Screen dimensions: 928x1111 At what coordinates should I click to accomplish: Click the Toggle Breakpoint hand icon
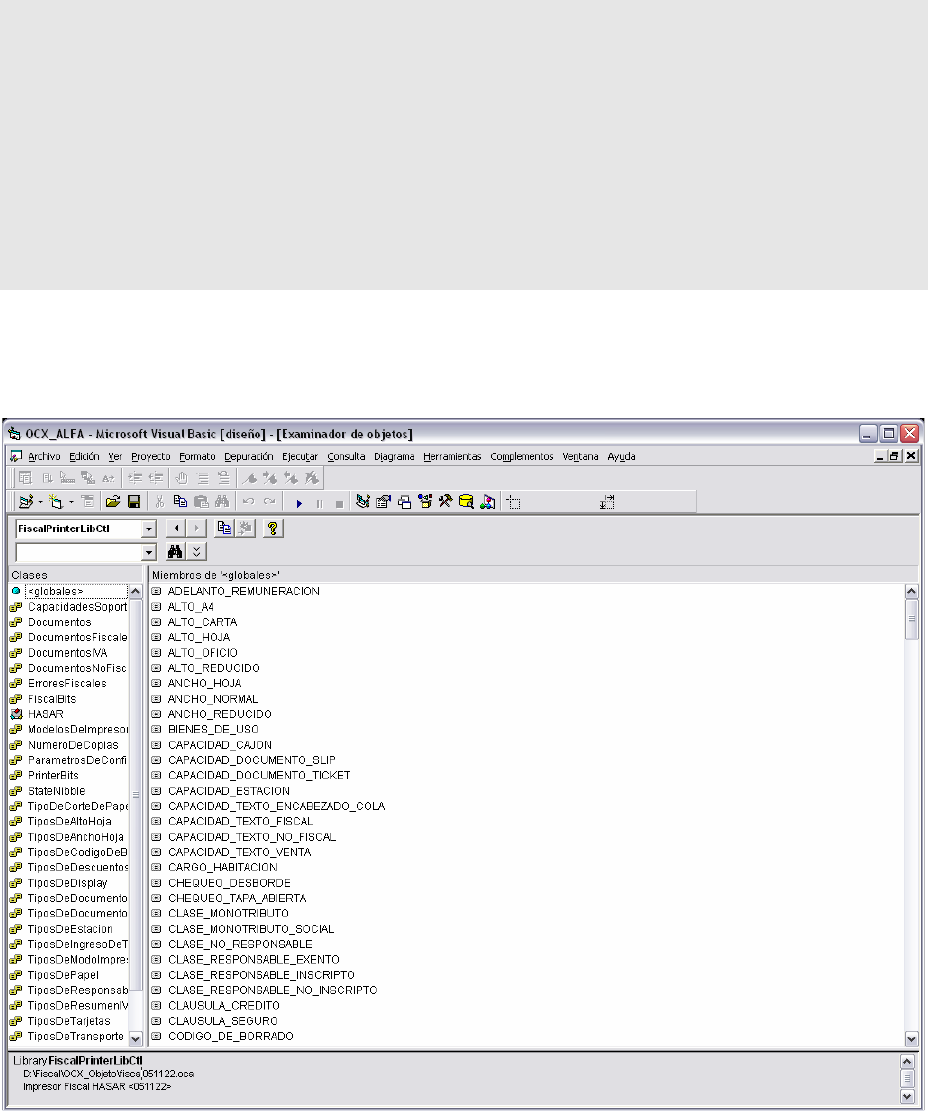click(x=181, y=478)
